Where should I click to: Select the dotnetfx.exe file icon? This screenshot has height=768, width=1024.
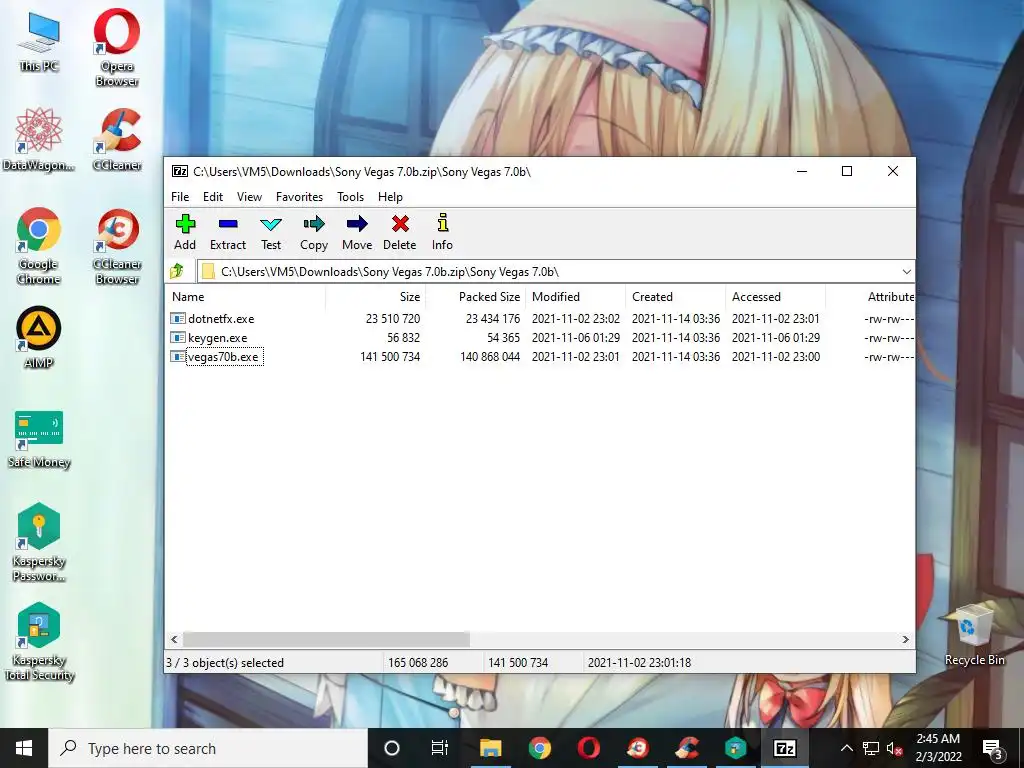(178, 319)
